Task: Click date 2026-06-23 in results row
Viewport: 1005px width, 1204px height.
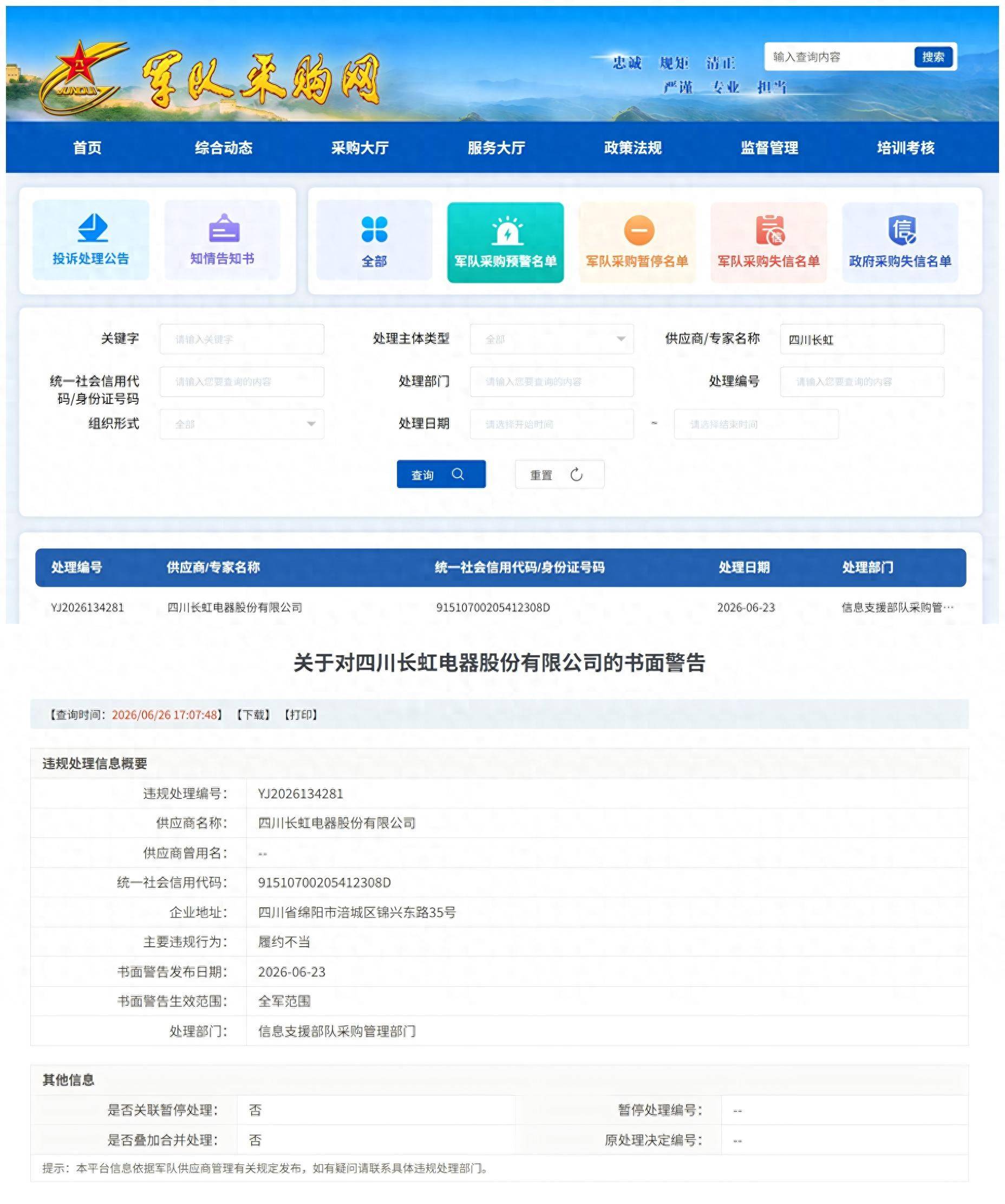Action: pyautogui.click(x=746, y=608)
